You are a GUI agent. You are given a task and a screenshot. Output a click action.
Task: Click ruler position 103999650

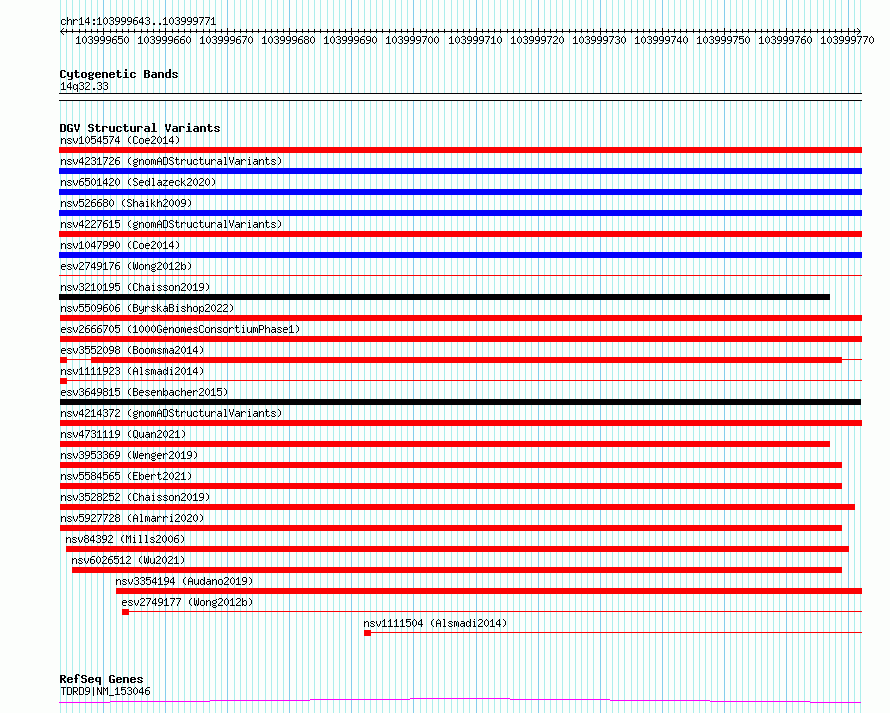coord(102,40)
